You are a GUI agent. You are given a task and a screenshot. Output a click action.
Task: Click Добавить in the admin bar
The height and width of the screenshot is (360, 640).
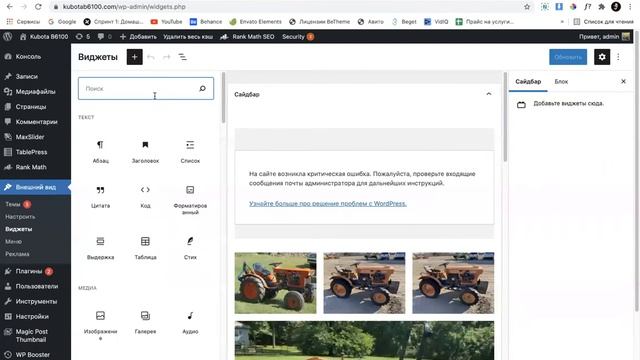point(138,37)
